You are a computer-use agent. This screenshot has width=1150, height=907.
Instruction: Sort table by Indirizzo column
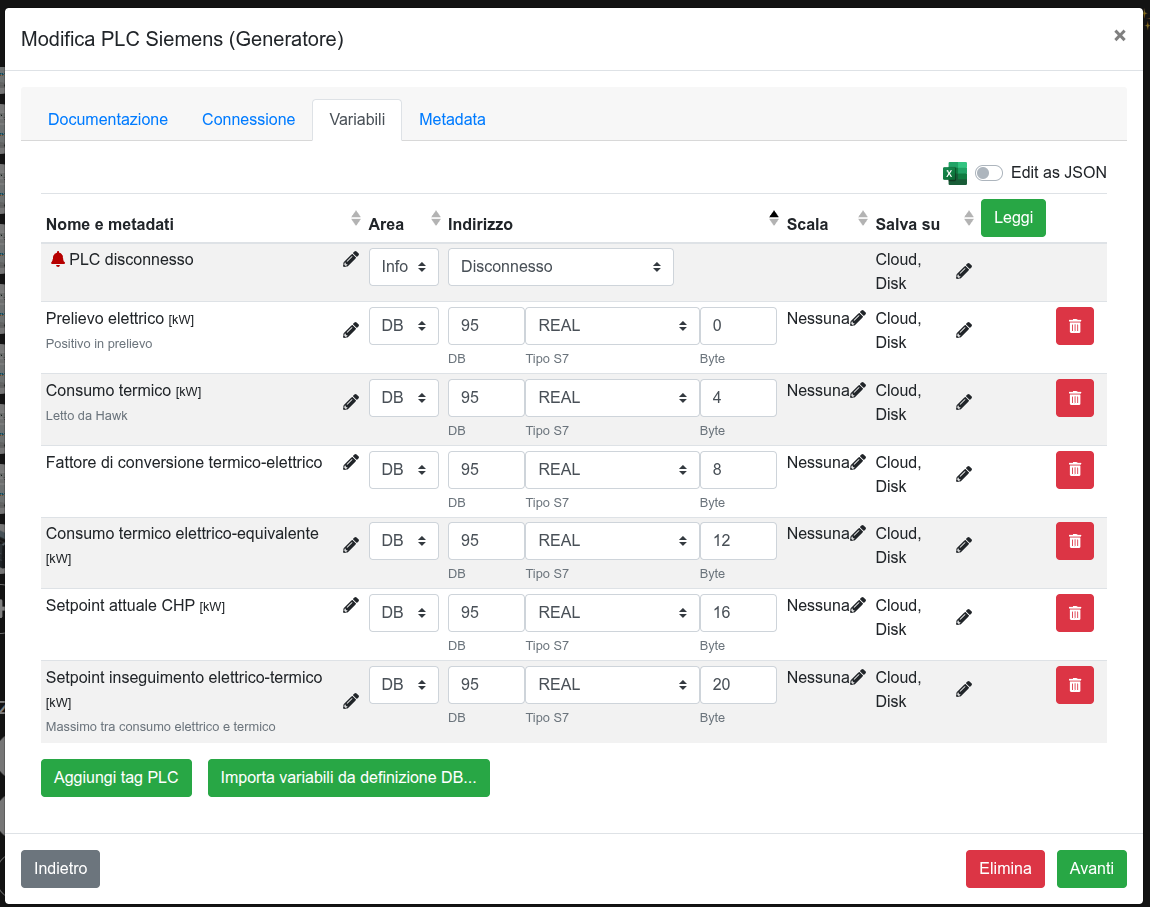click(x=773, y=219)
